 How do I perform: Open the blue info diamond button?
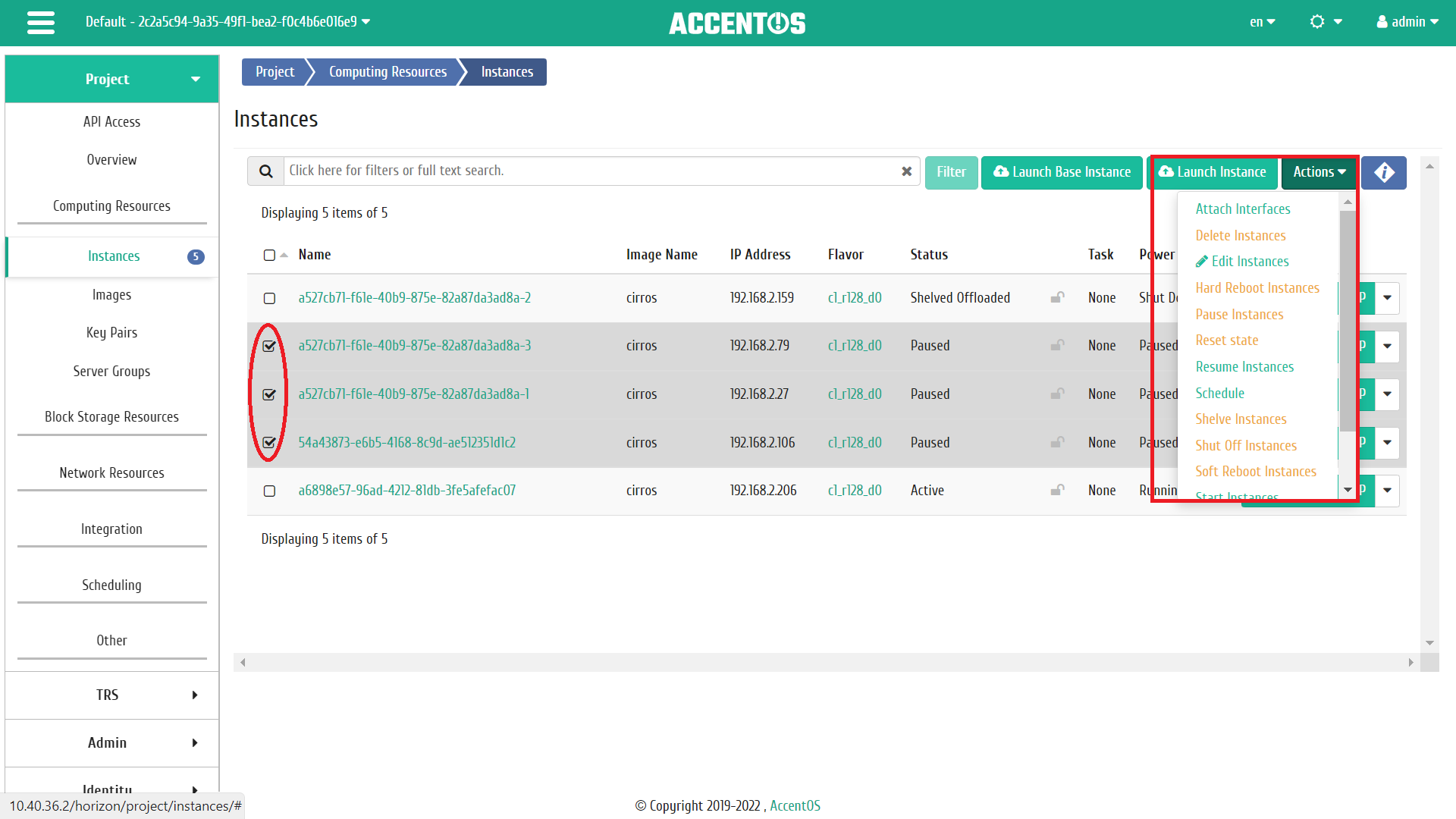(1384, 172)
